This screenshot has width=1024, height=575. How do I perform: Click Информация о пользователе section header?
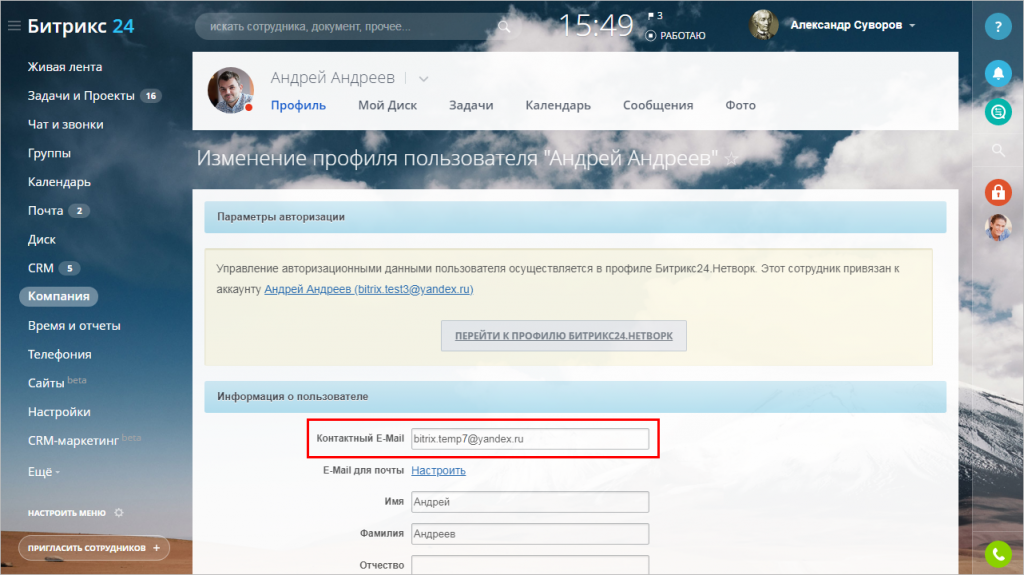[x=575, y=397]
